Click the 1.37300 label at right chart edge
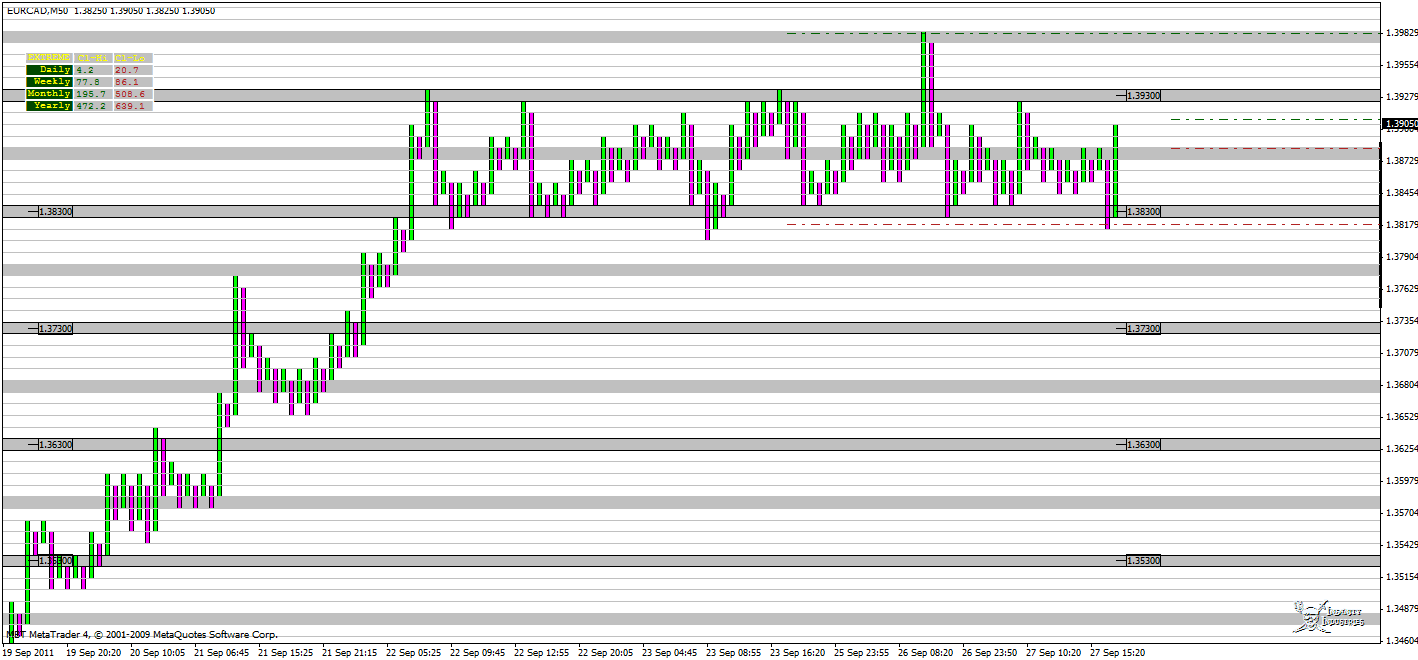This screenshot has height=660, width=1418. point(1143,329)
